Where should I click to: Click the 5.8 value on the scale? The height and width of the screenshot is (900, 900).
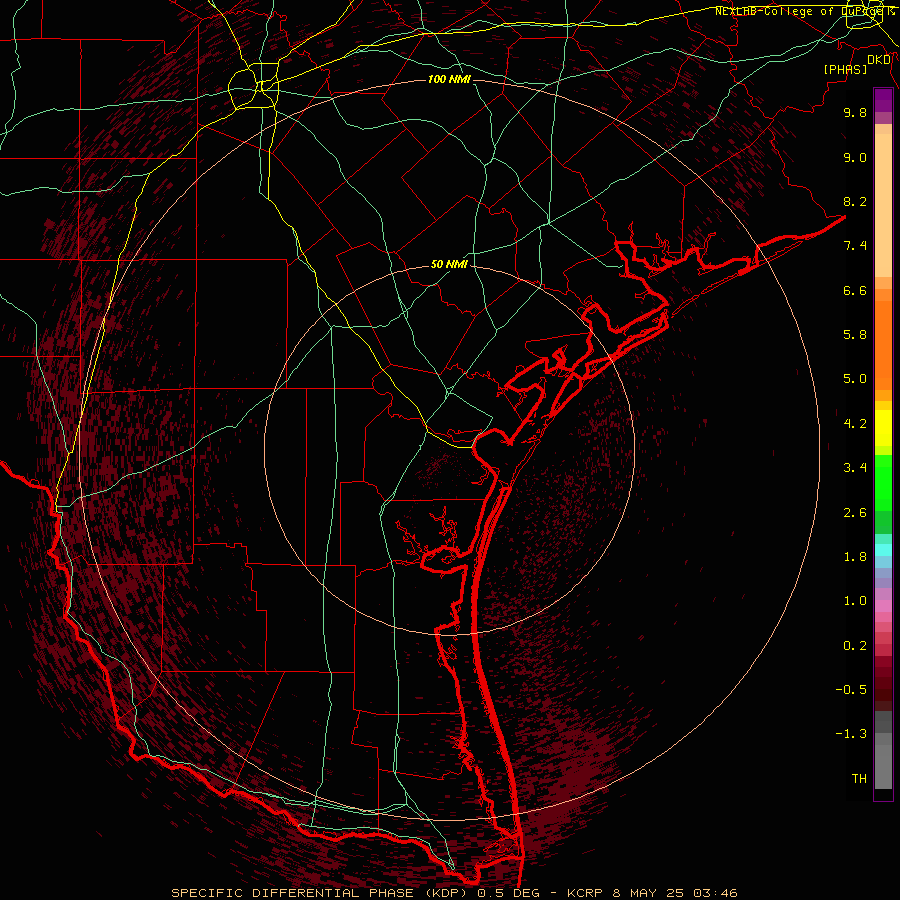pyautogui.click(x=855, y=335)
